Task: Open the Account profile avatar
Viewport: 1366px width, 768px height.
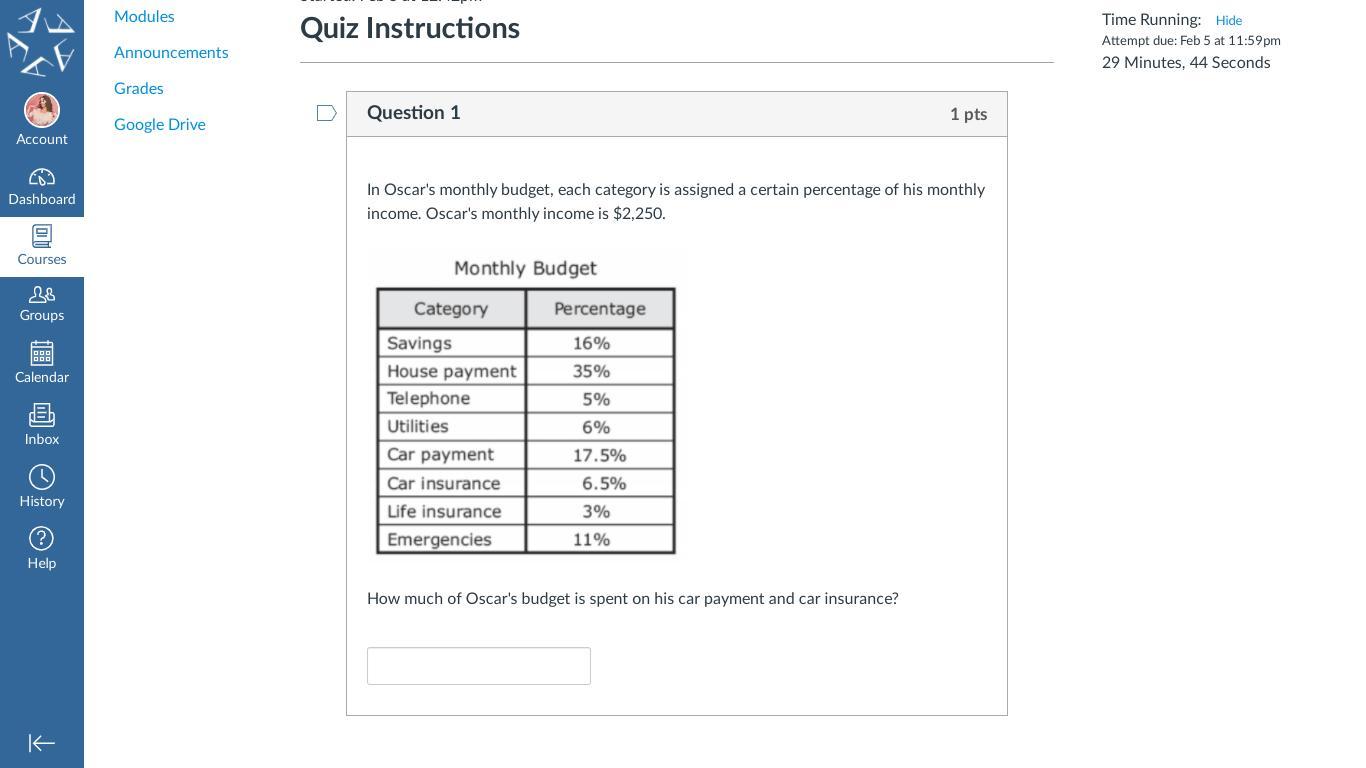Action: click(42, 110)
